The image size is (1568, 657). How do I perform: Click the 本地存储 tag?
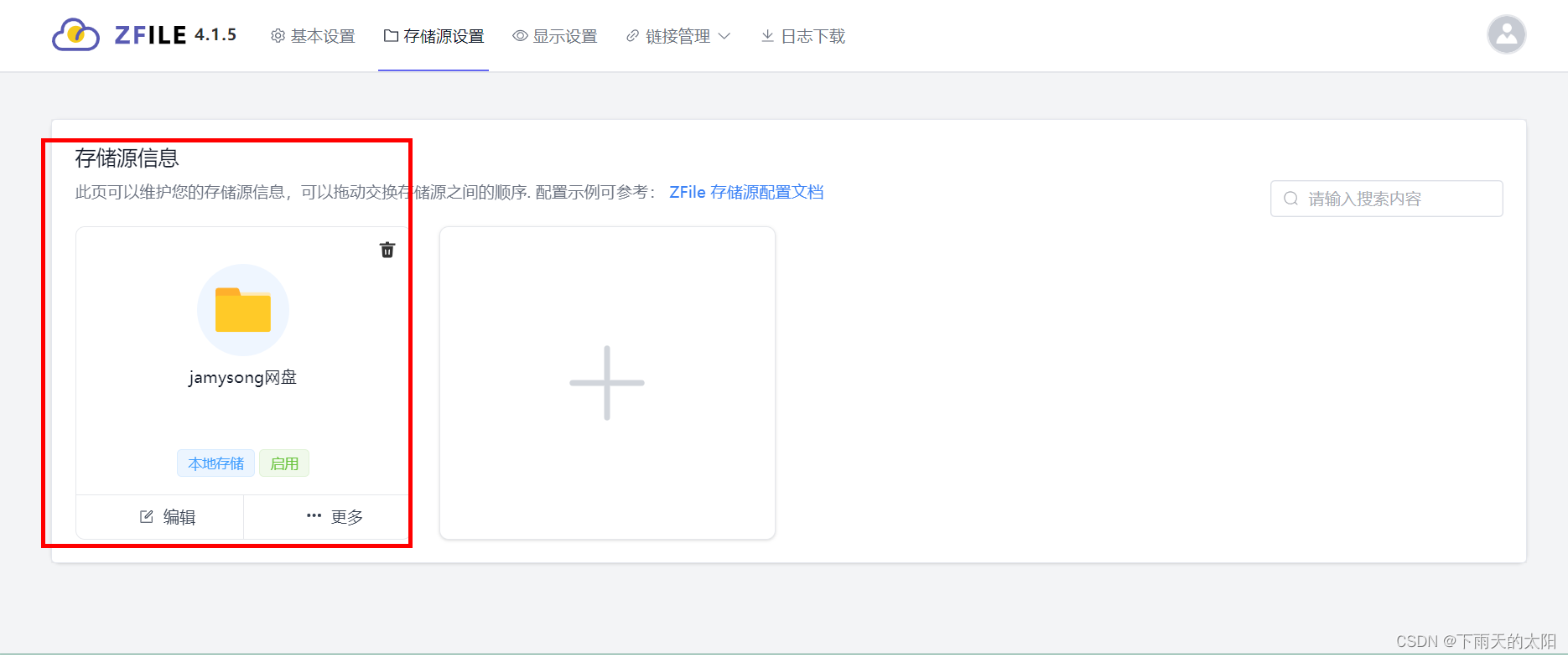click(x=215, y=463)
